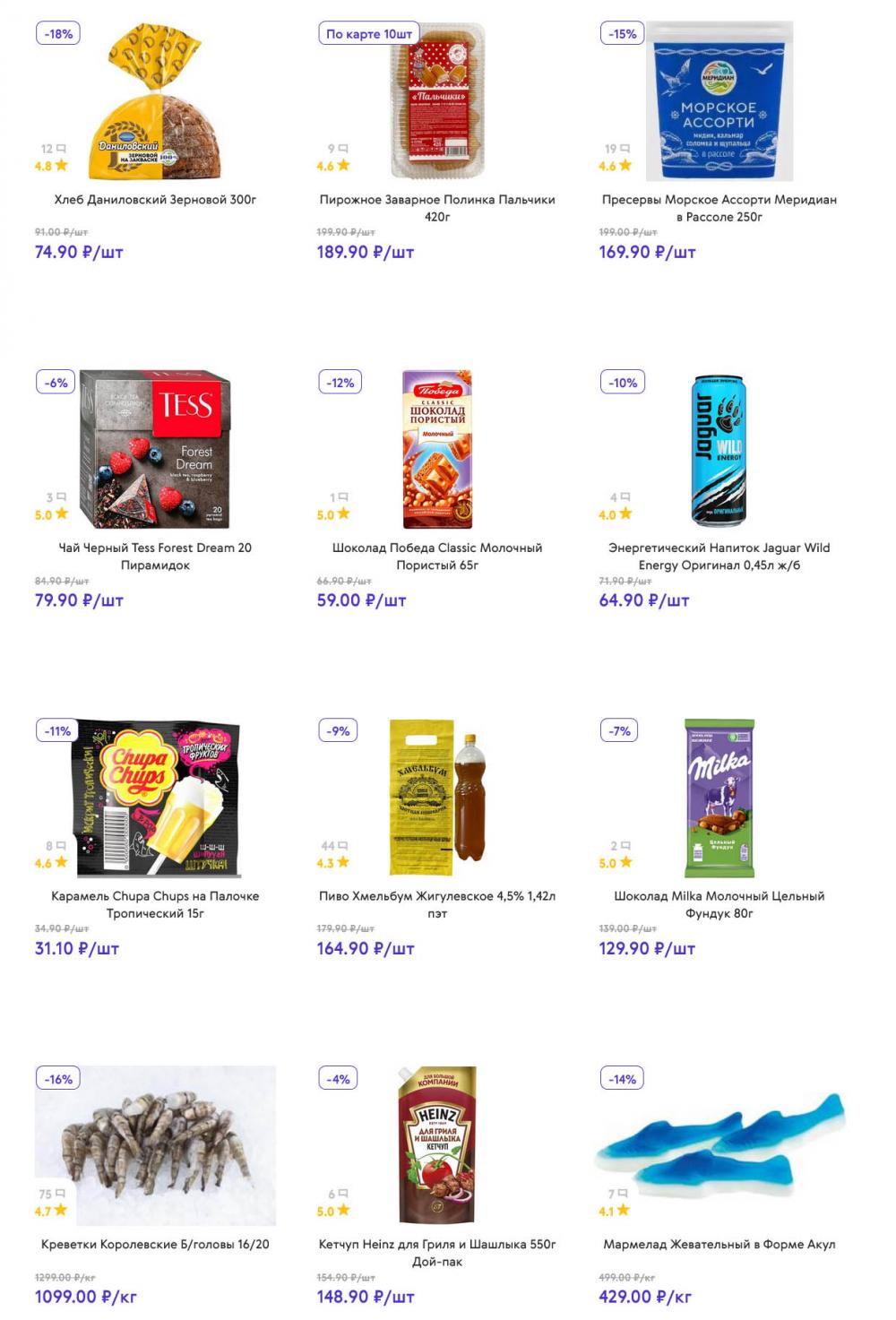This screenshot has width=896, height=1320.
Task: Select the Tess Forest Dream tea image
Action: 155,449
